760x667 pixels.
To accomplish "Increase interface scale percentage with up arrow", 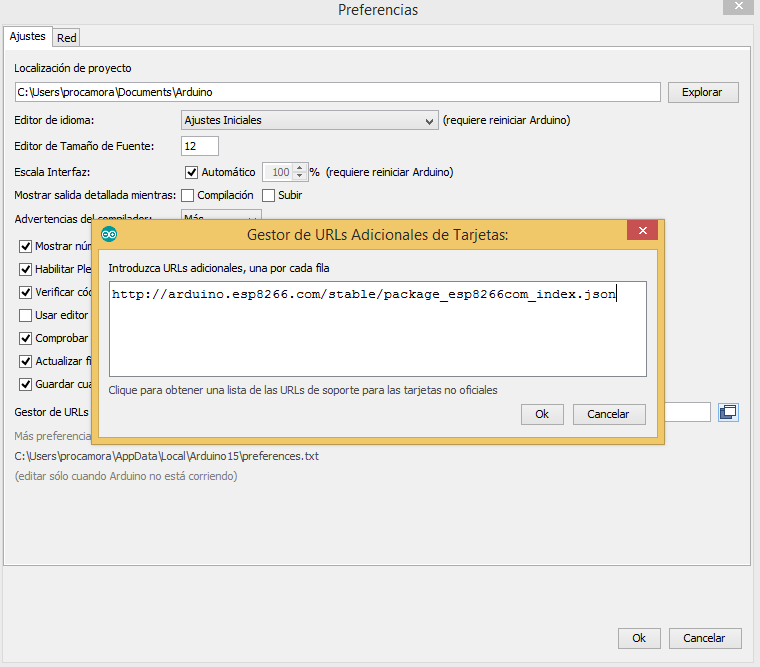I will (300, 168).
